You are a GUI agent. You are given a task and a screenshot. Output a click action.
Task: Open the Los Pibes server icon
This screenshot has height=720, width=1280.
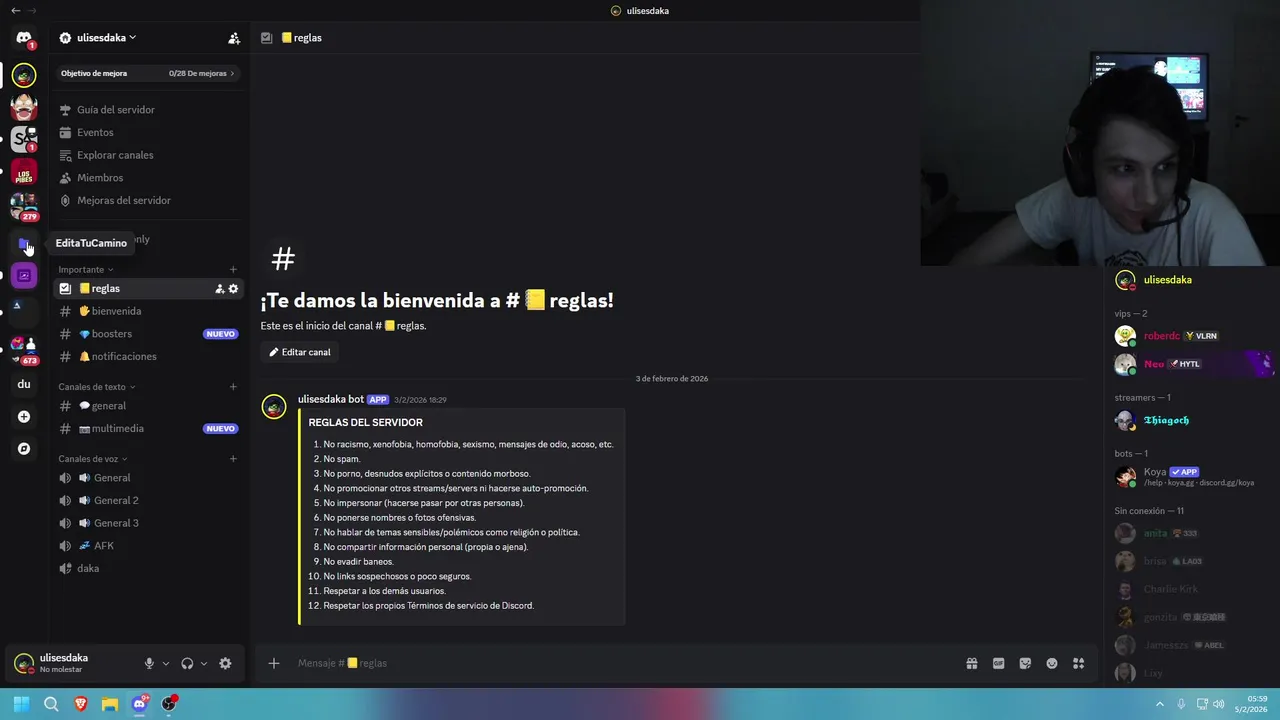point(24,173)
